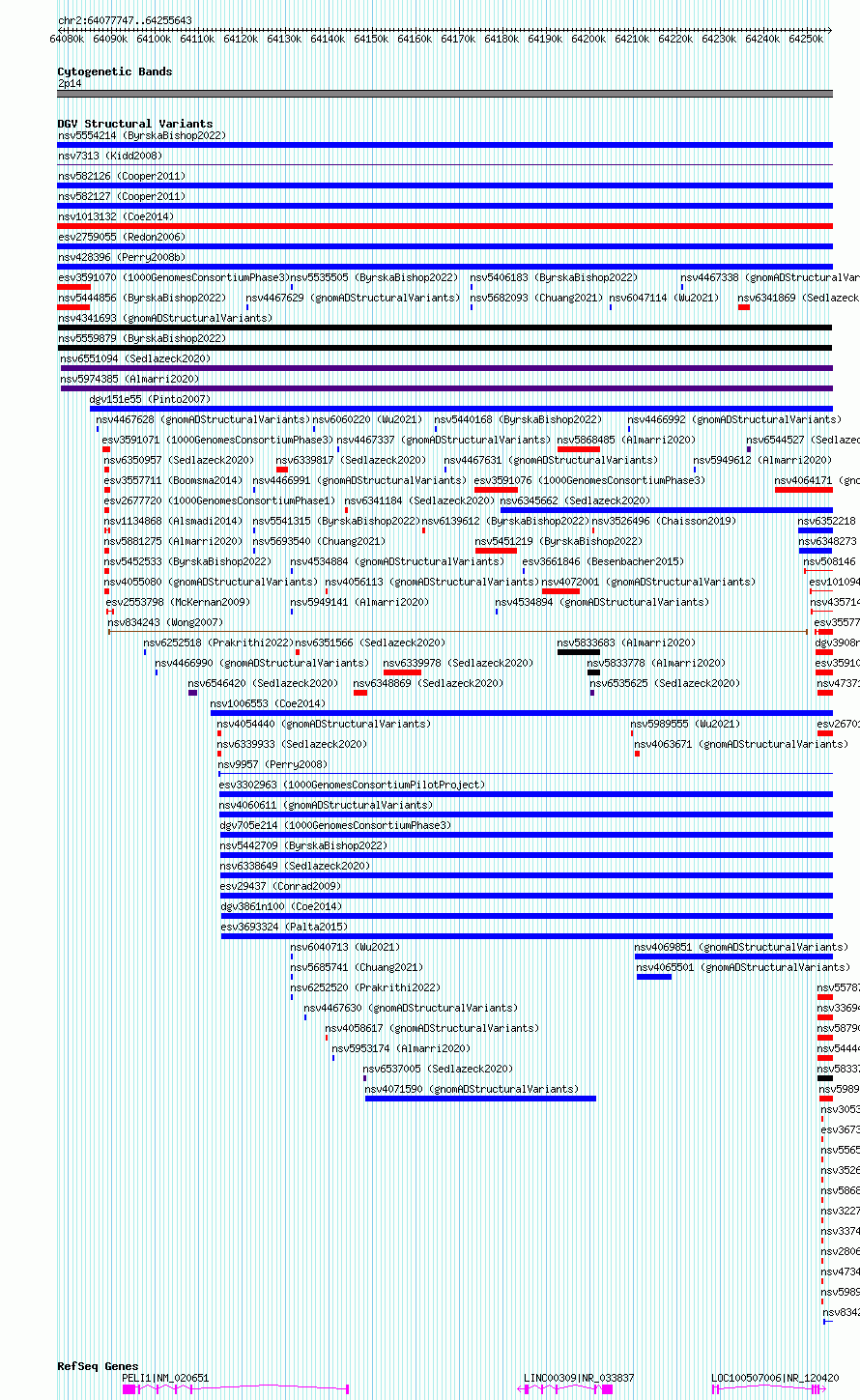Viewport: 860px width, 1400px height.
Task: Click the nsv5440168 (ByrskaBishop2022) label
Action: click(x=517, y=419)
